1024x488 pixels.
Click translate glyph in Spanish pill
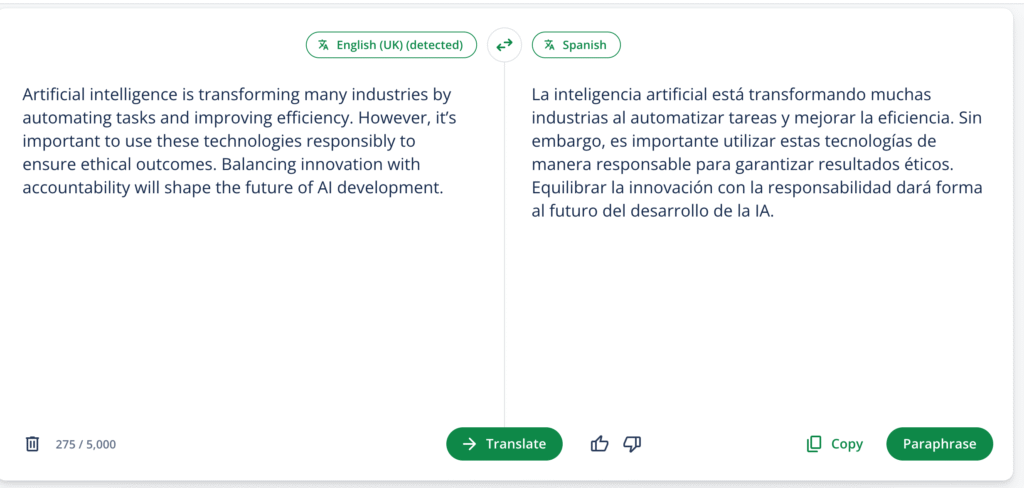(x=549, y=45)
